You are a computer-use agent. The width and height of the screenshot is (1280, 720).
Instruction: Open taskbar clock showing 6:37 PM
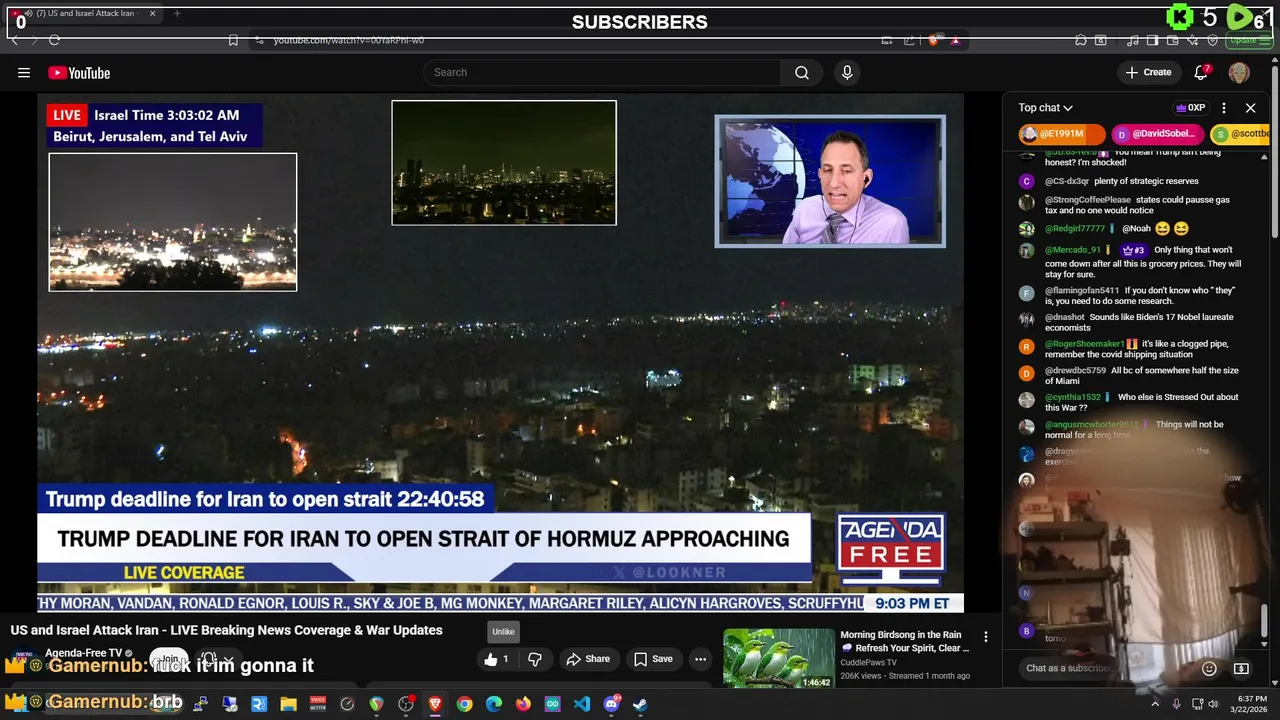click(x=1251, y=704)
